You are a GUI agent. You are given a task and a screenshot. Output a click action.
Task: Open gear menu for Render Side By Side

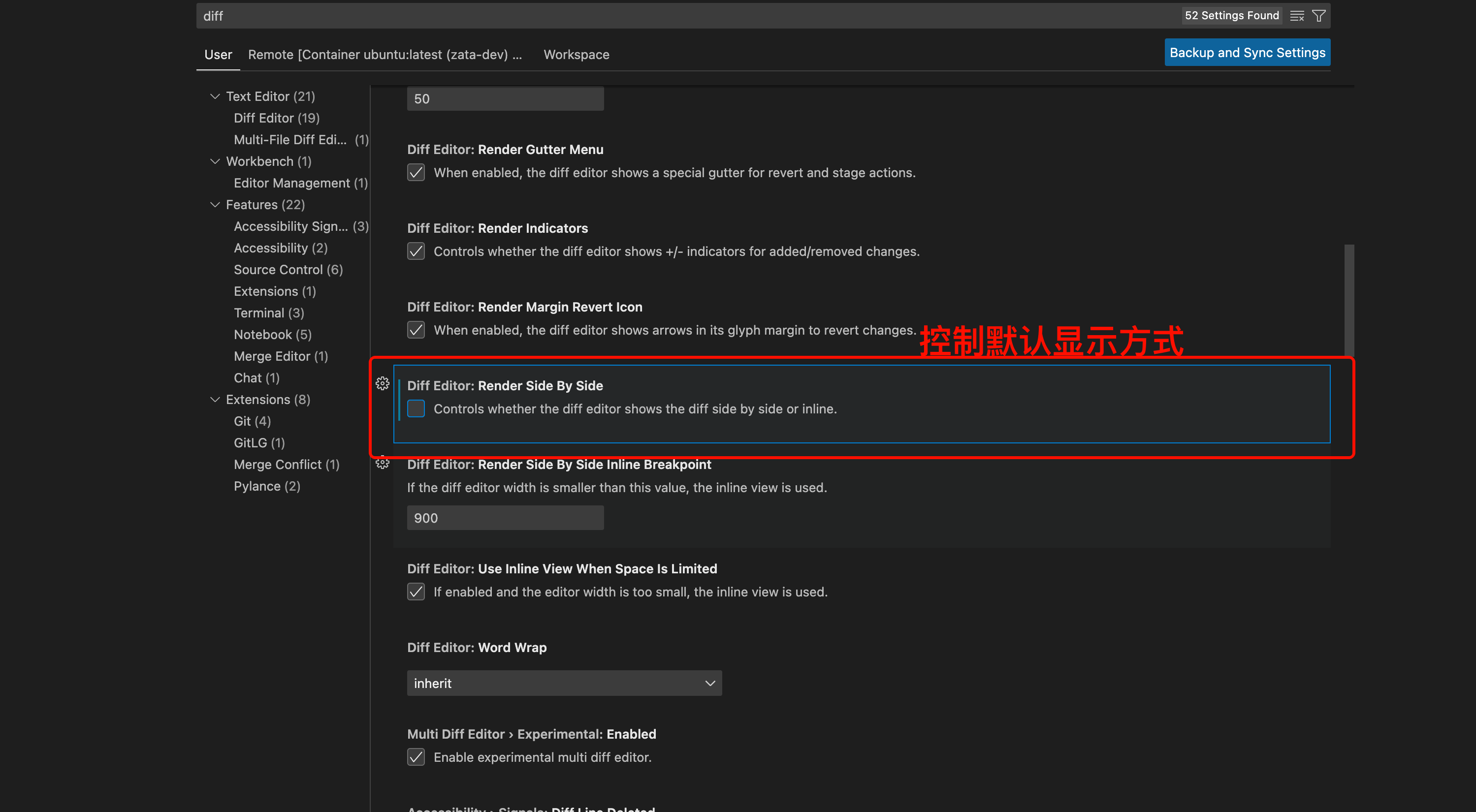click(x=382, y=384)
